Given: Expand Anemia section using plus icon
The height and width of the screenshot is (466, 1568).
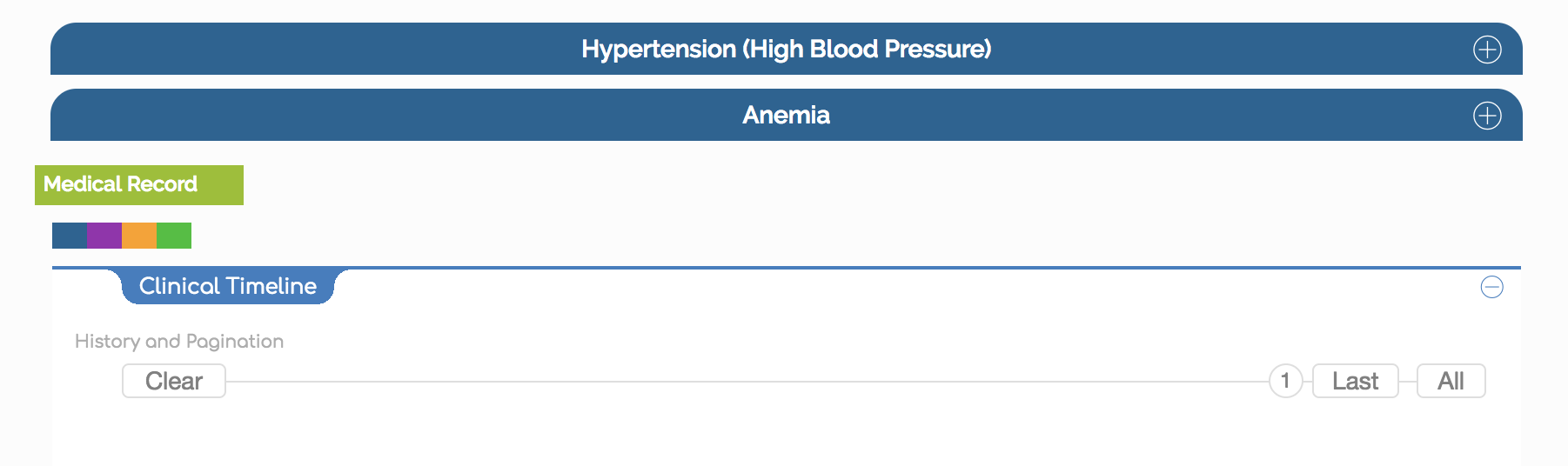Looking at the screenshot, I should click(1487, 116).
